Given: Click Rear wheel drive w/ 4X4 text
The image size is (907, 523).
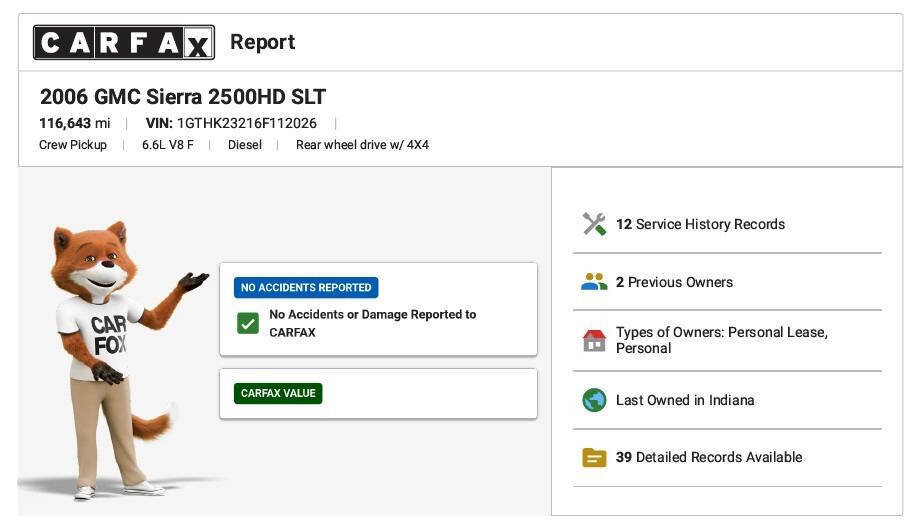Looking at the screenshot, I should pos(362,145).
